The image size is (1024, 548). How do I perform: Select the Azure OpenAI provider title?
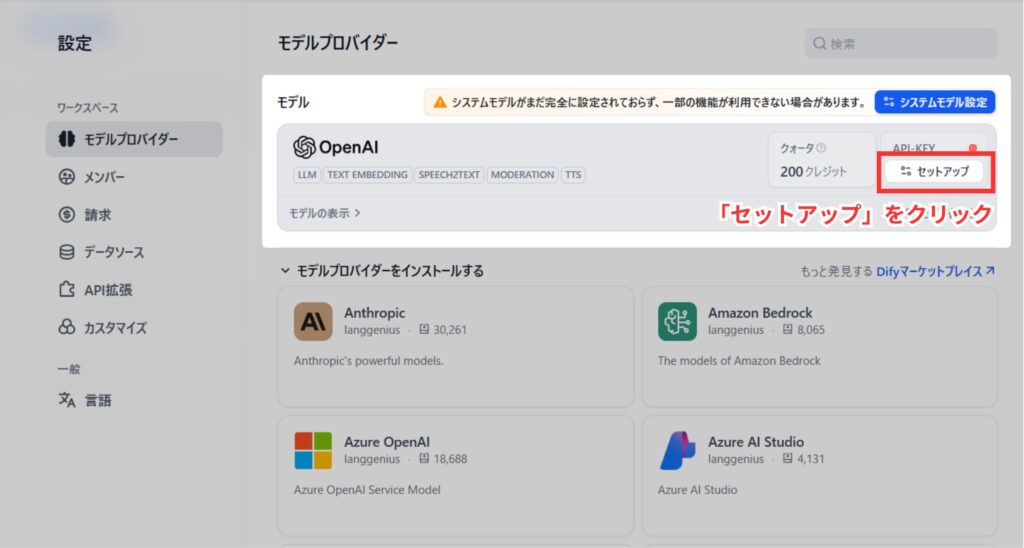click(x=387, y=442)
